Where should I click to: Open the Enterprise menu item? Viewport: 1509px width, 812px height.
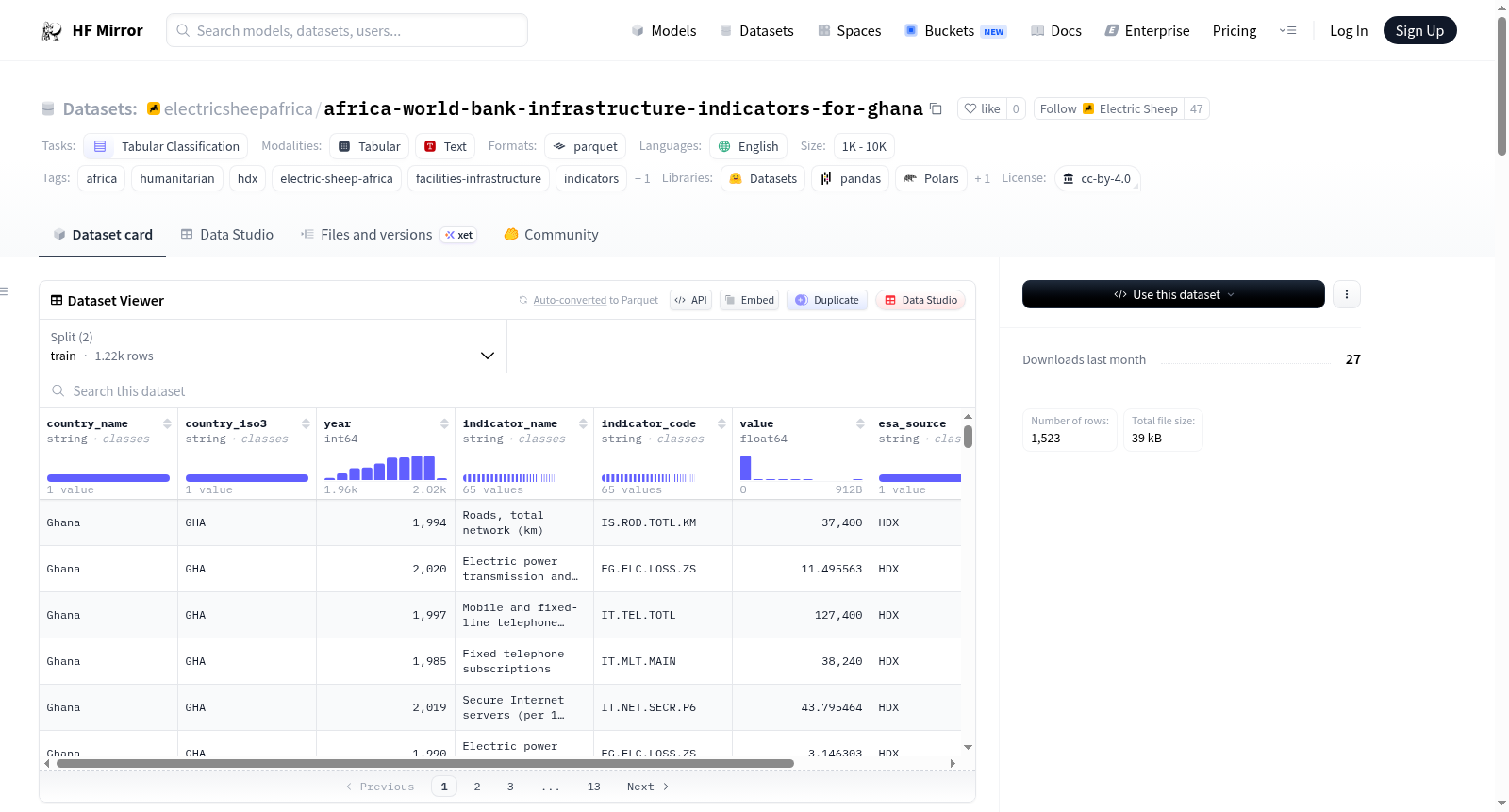pos(1147,31)
